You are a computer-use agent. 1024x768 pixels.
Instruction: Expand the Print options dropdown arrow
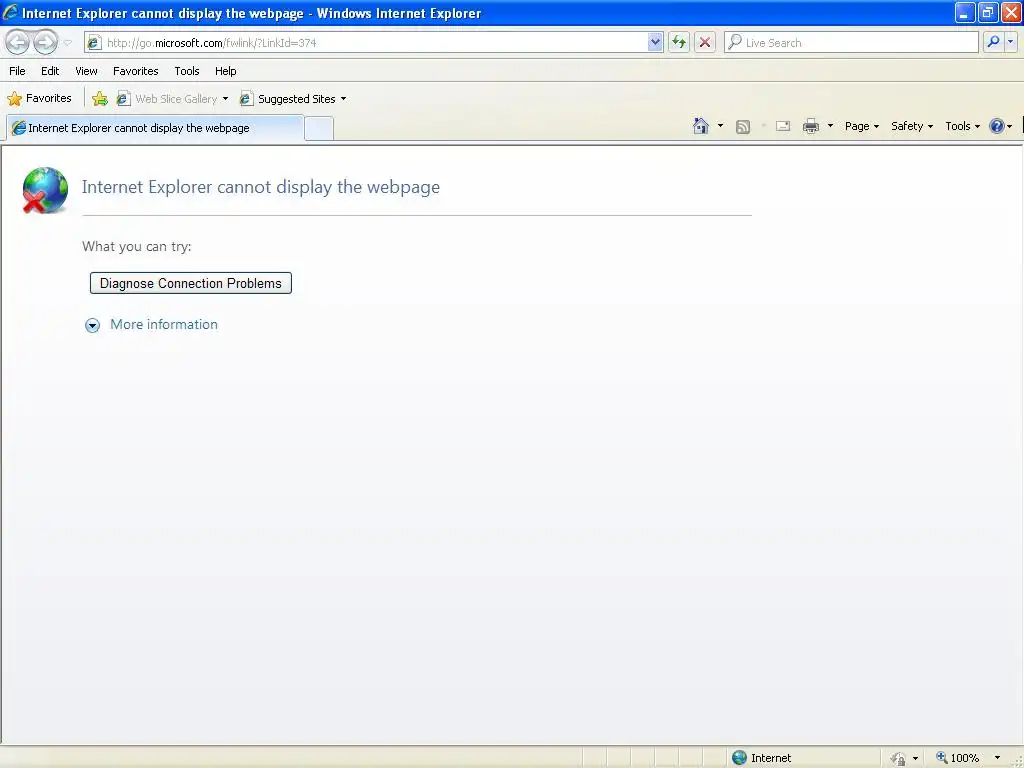(830, 126)
